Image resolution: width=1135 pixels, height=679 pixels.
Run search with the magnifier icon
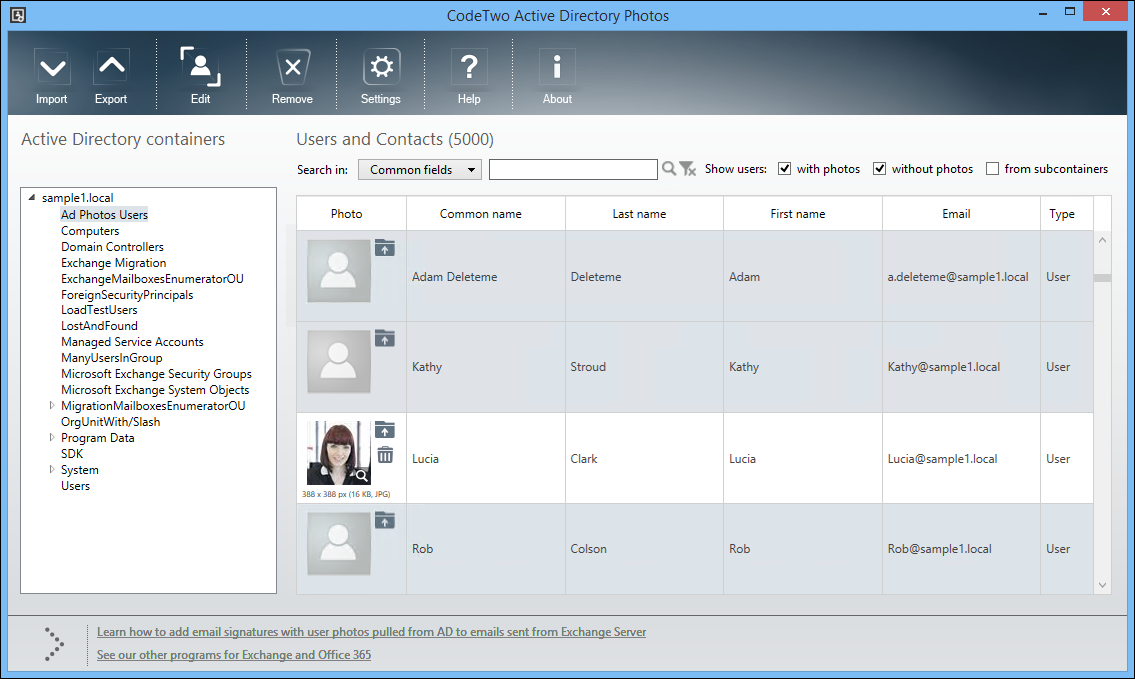669,169
